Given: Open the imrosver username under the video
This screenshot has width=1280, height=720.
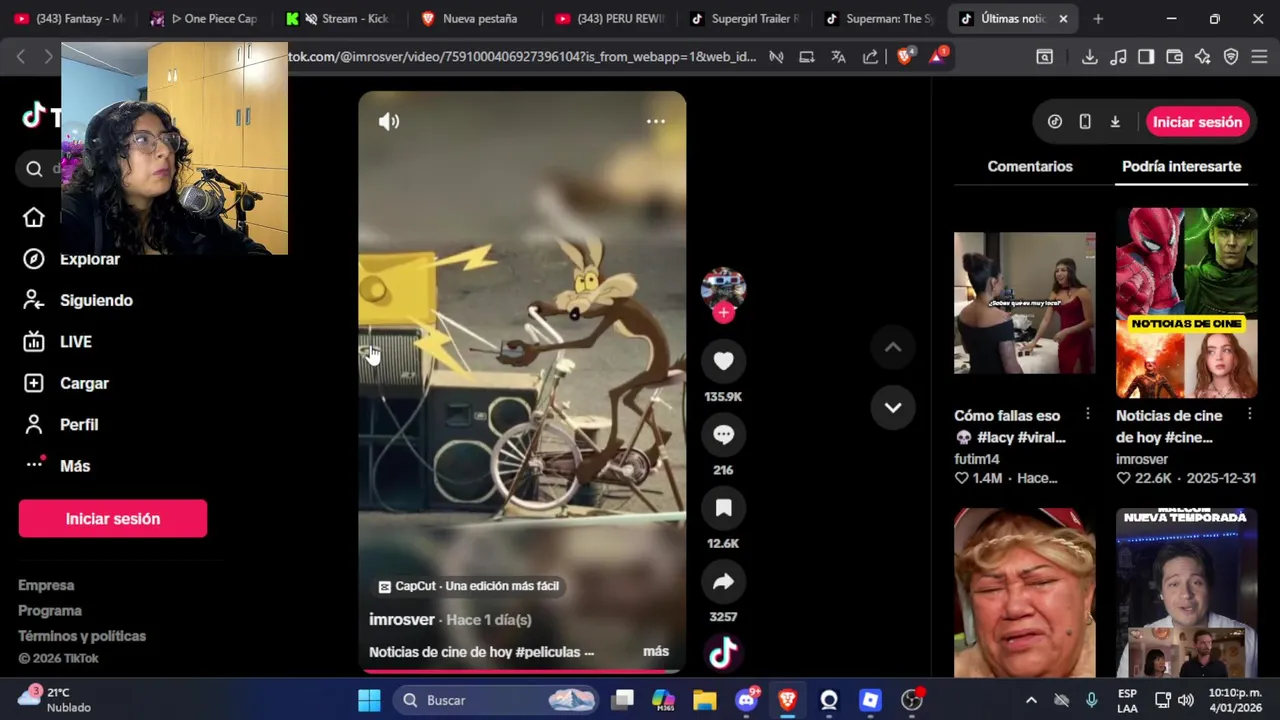Looking at the screenshot, I should [x=402, y=620].
